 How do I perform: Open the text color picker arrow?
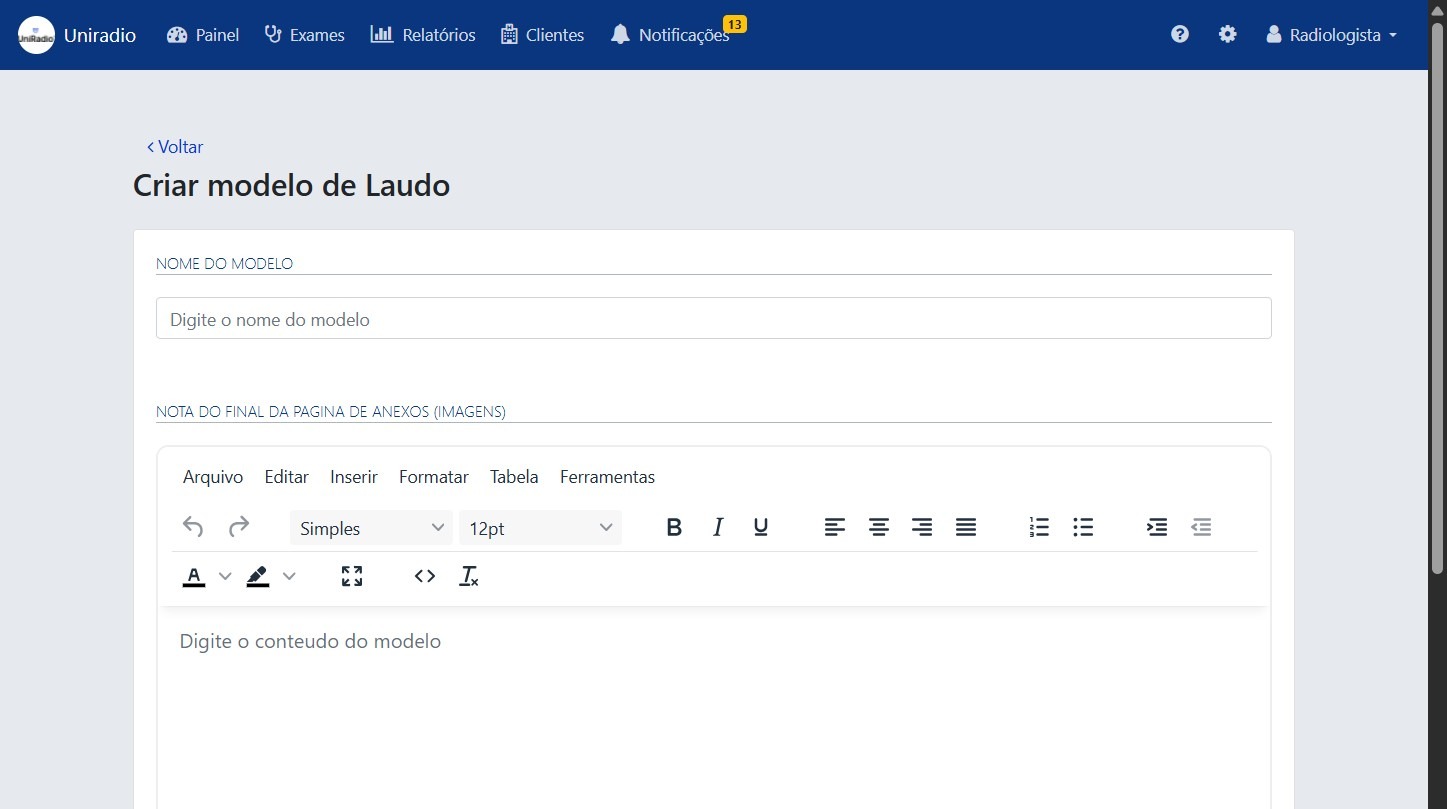coord(225,576)
